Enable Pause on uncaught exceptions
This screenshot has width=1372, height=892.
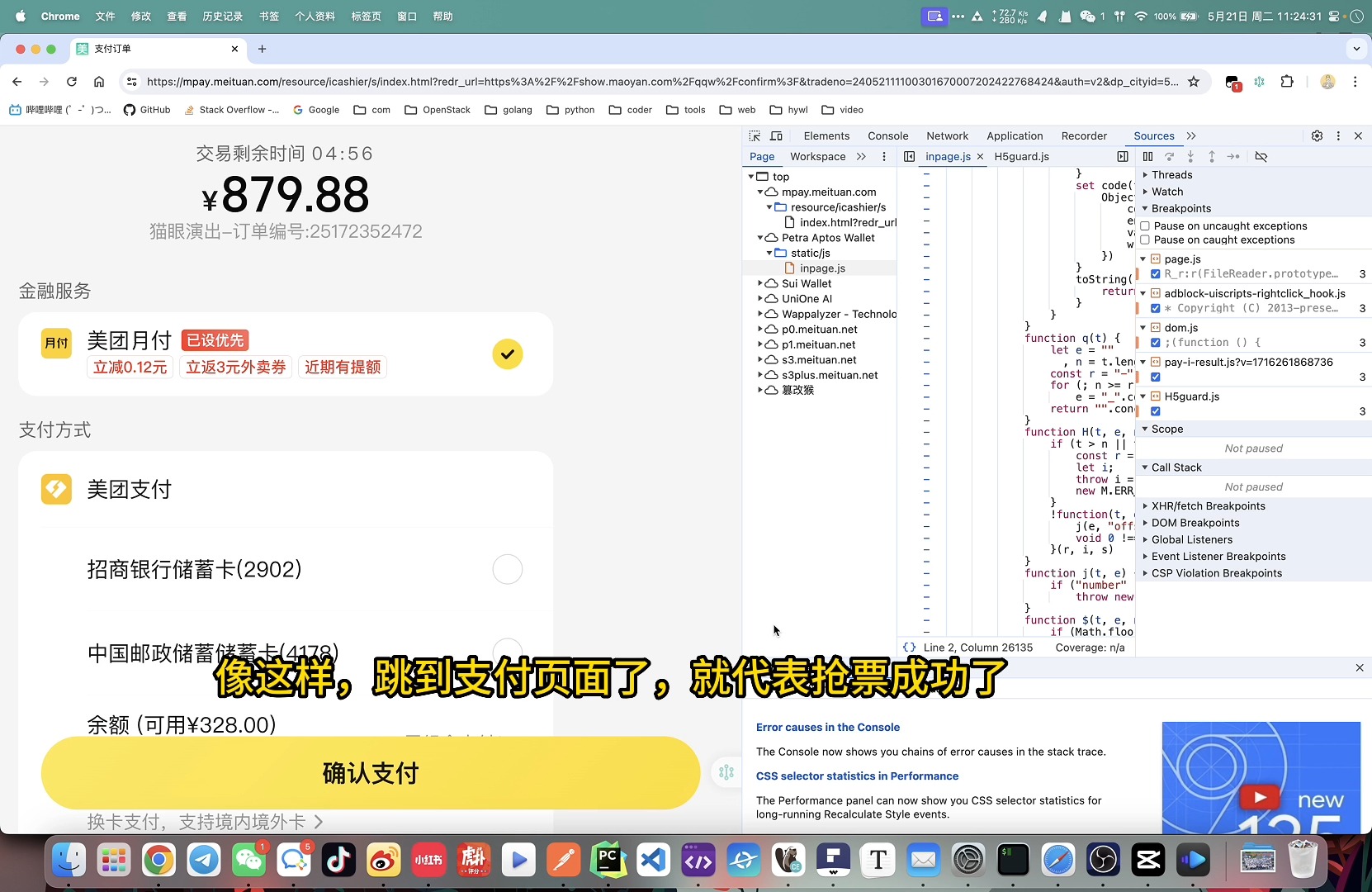click(x=1145, y=226)
